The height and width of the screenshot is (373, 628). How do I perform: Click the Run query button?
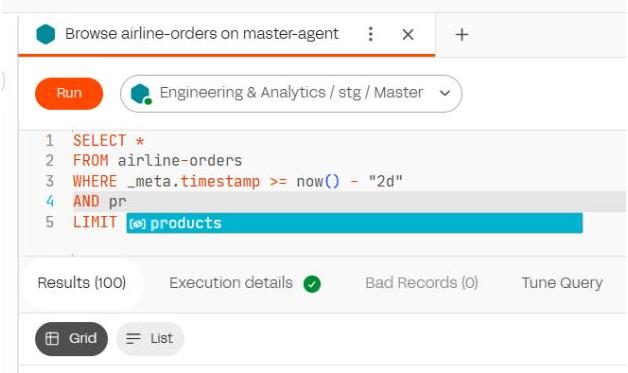click(69, 93)
